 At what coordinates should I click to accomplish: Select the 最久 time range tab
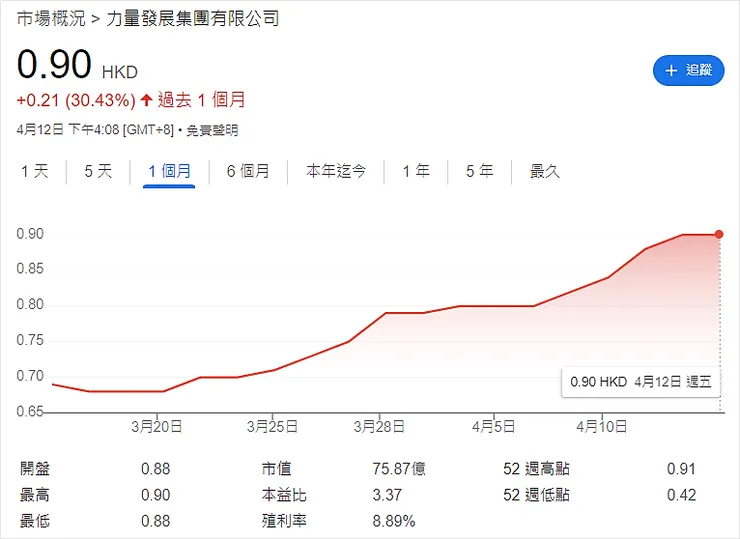pyautogui.click(x=544, y=171)
